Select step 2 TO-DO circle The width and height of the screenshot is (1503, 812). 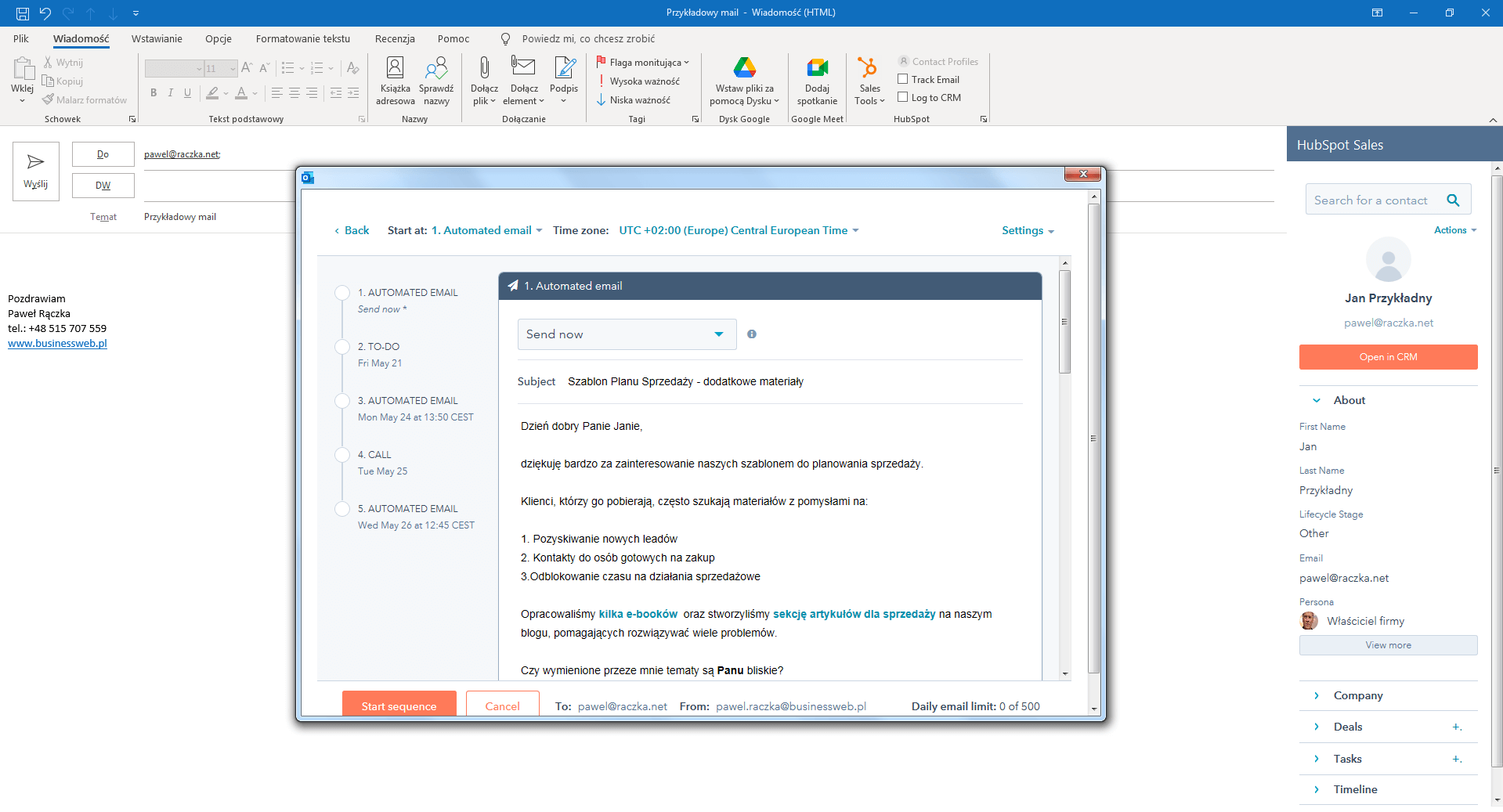click(342, 347)
